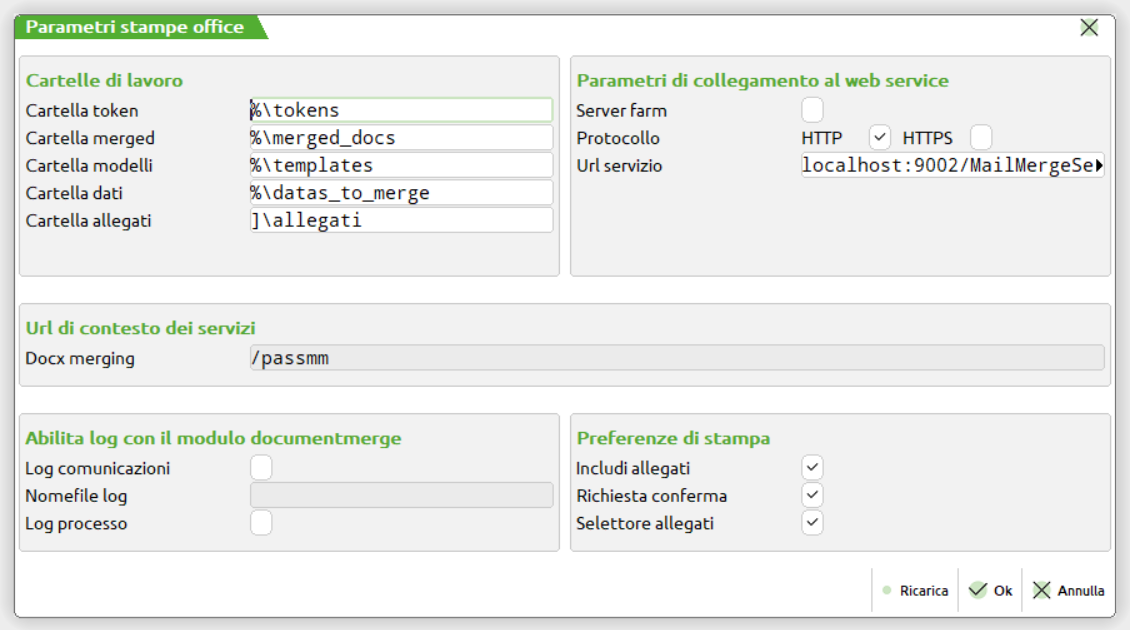Image resolution: width=1130 pixels, height=630 pixels.
Task: Uncheck Includi allegati option
Action: [x=812, y=468]
